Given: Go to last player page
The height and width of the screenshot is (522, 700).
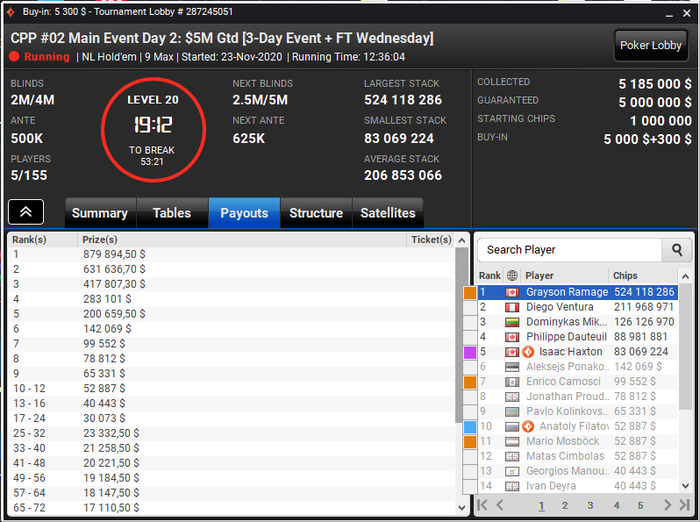Looking at the screenshot, I should click(x=684, y=505).
